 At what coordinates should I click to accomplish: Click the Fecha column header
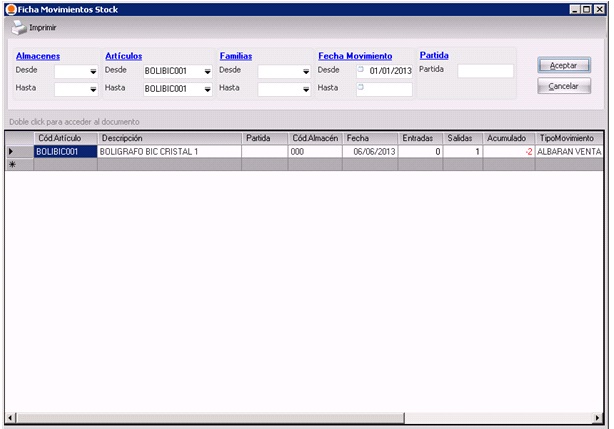coord(369,137)
